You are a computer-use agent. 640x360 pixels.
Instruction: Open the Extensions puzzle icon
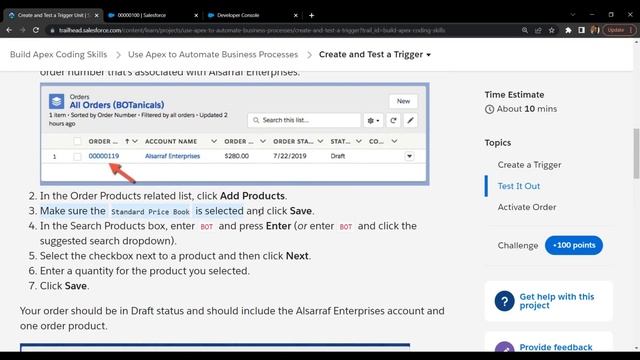[568, 30]
